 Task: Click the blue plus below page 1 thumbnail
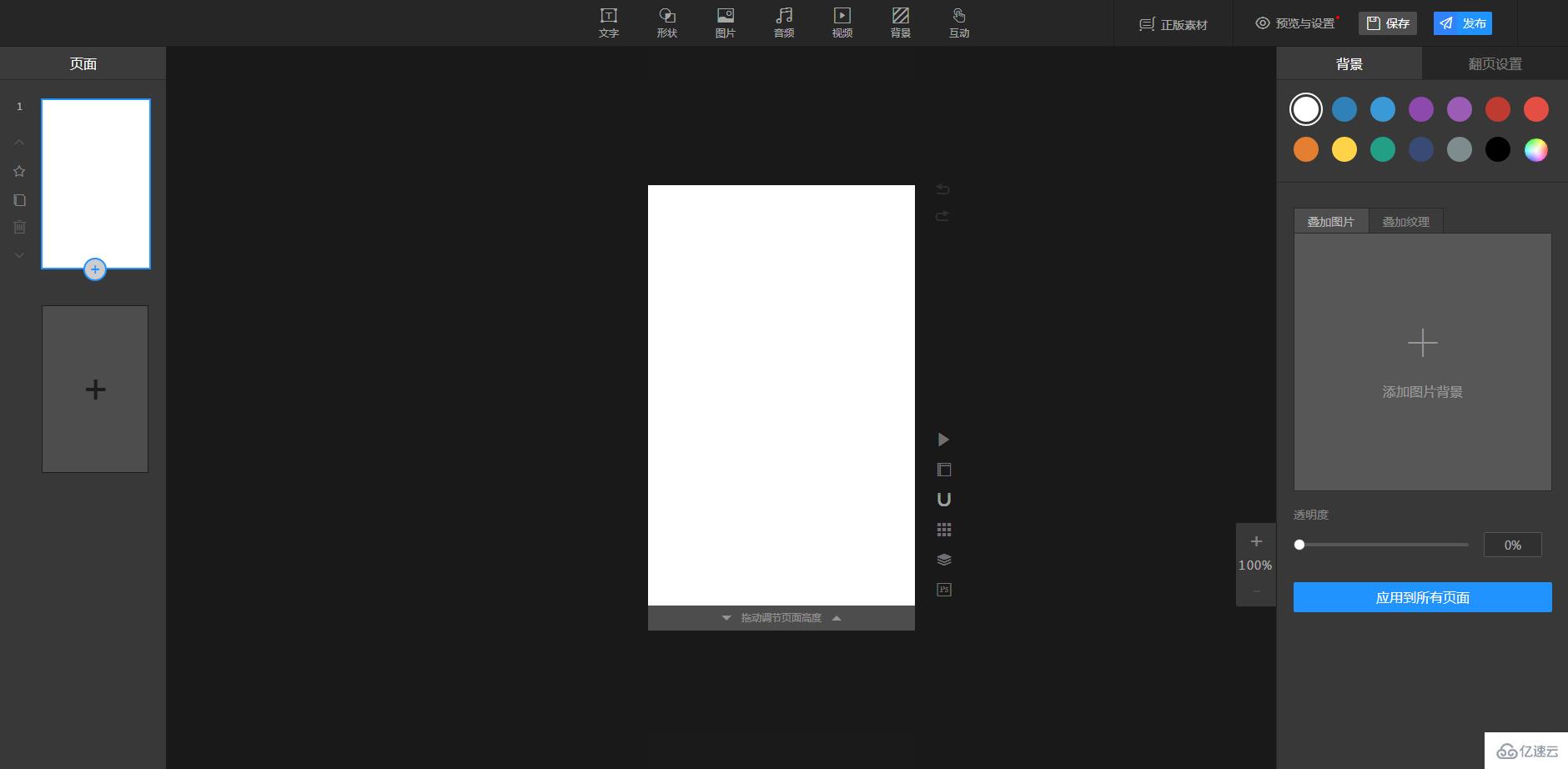click(95, 269)
